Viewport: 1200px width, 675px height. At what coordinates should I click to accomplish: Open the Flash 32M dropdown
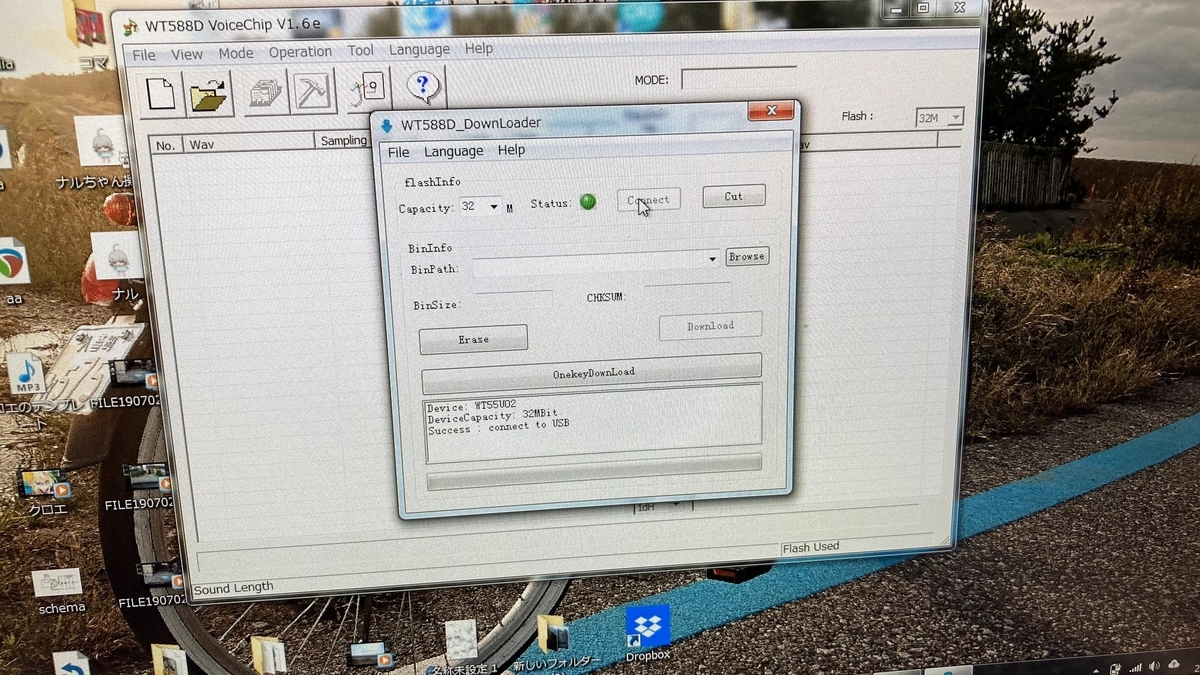click(955, 118)
